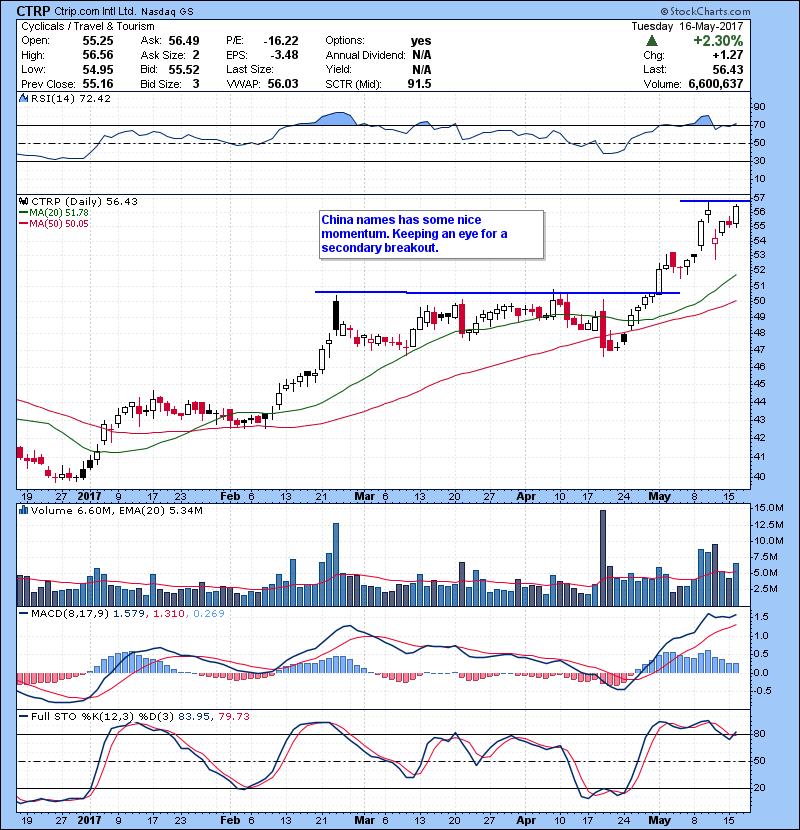The height and width of the screenshot is (830, 800).
Task: Click the MACD signal value 1.310
Action: pos(168,613)
